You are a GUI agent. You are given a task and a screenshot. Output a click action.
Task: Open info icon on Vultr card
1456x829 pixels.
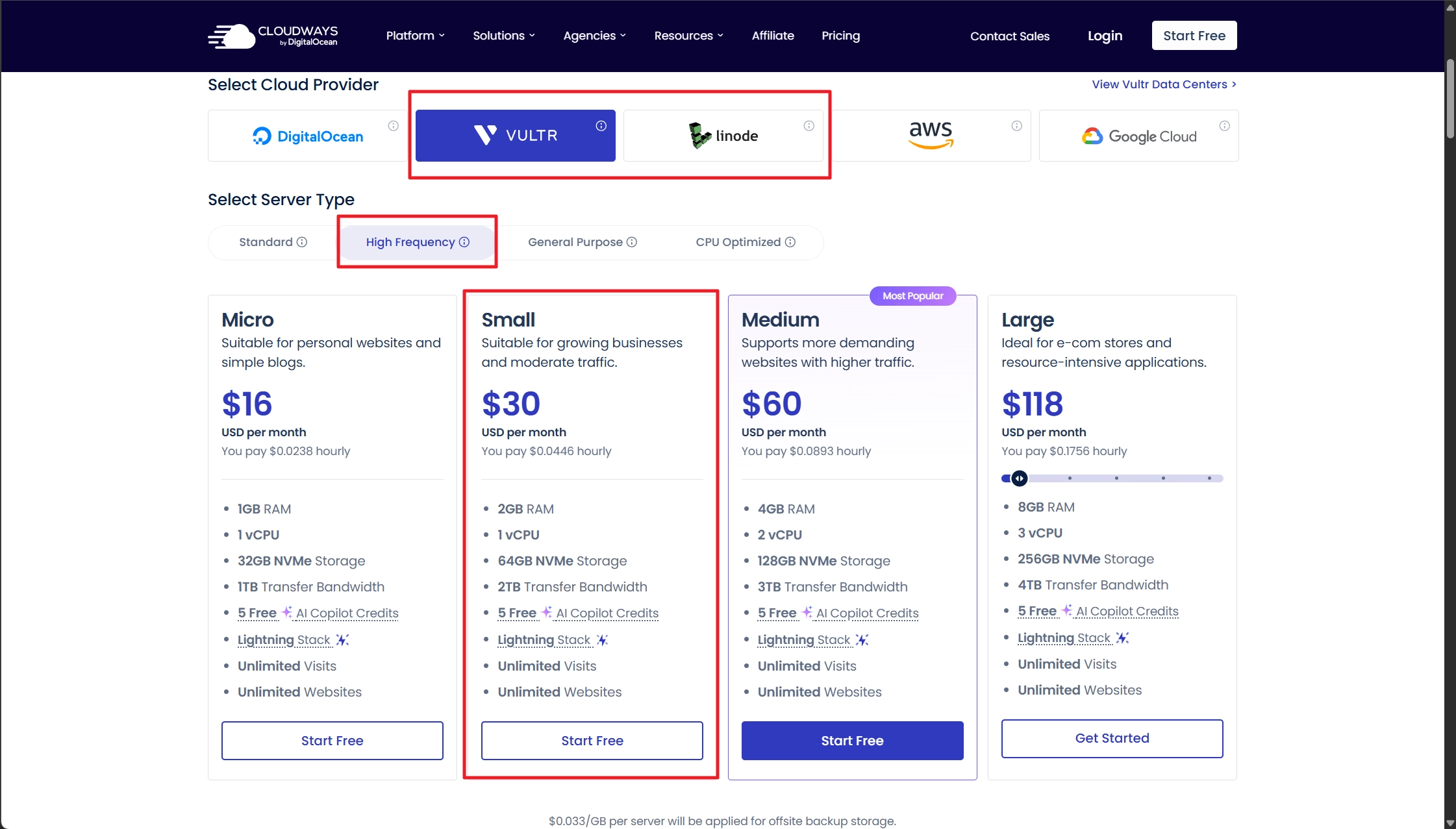point(601,126)
